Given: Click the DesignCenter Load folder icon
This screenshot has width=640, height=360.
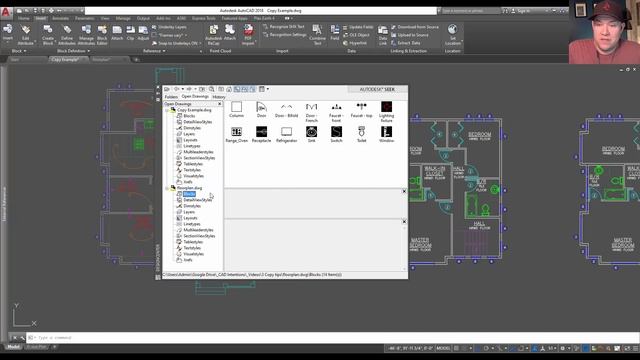Looking at the screenshot, I should click(167, 89).
